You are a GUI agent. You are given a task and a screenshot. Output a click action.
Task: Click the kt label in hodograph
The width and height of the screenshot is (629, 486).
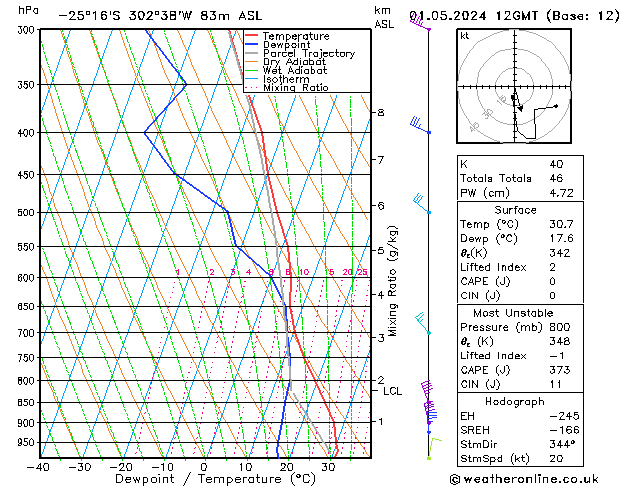click(465, 36)
